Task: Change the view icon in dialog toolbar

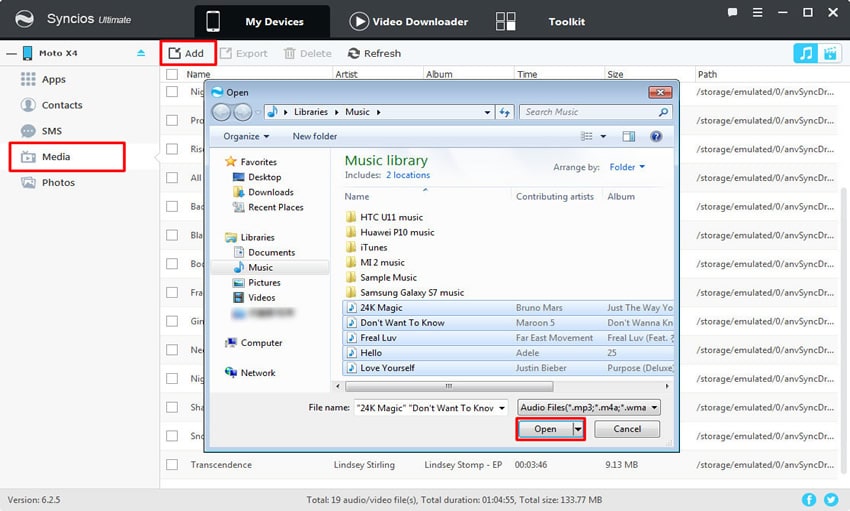Action: click(x=587, y=137)
